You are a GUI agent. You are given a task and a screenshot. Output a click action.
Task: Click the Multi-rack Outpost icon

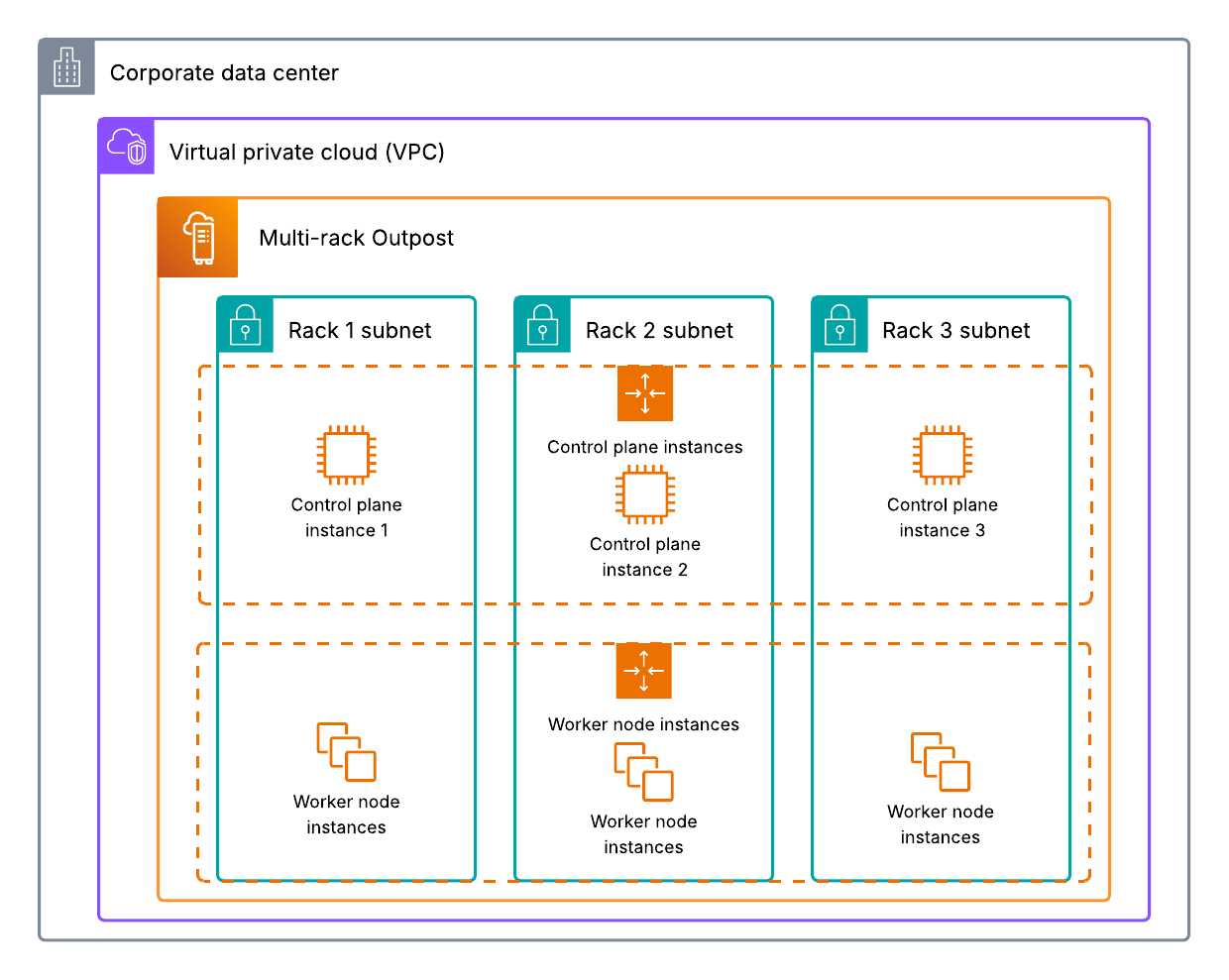[x=197, y=238]
